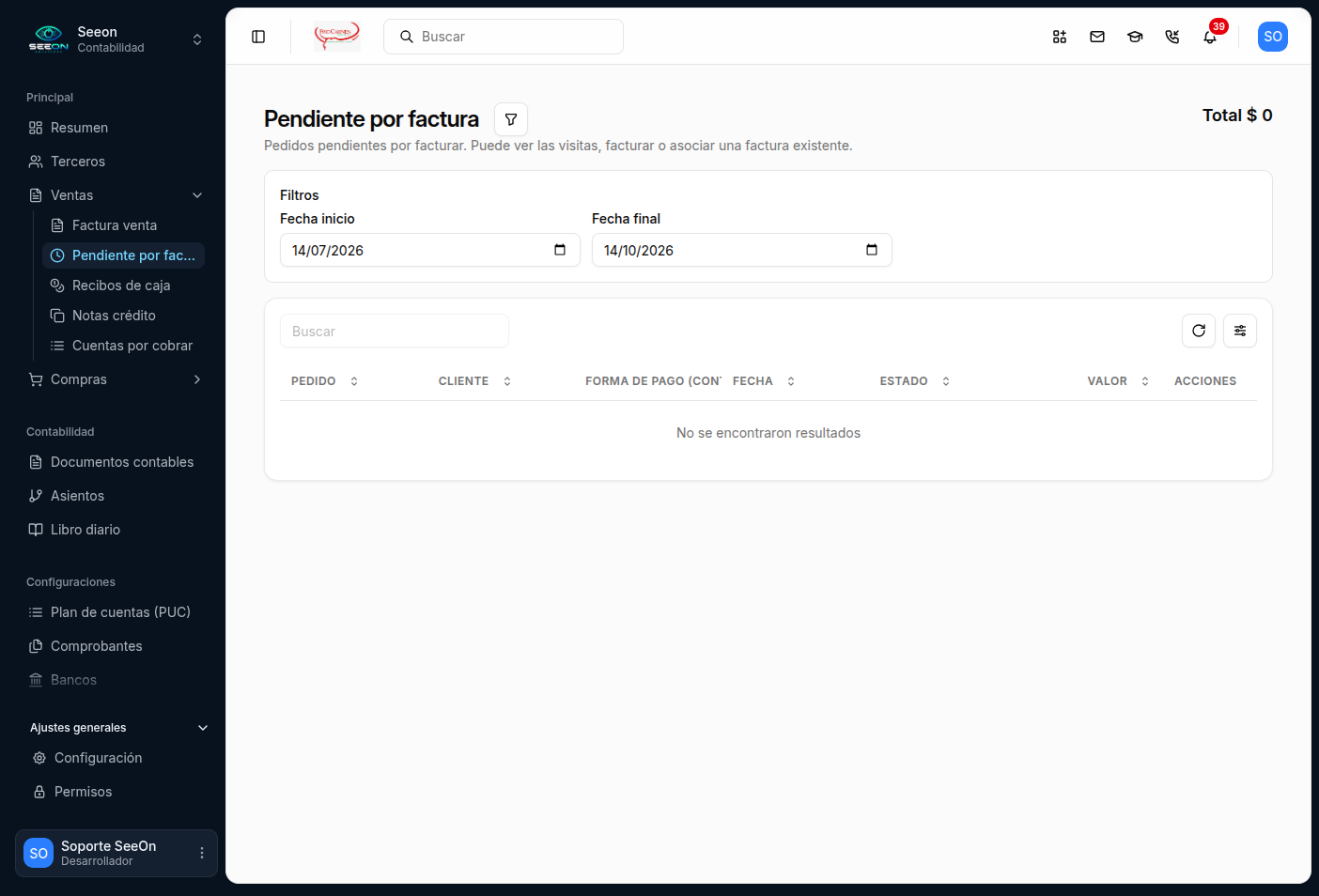Toggle the sidebar panel icon
1319x896 pixels.
click(258, 37)
